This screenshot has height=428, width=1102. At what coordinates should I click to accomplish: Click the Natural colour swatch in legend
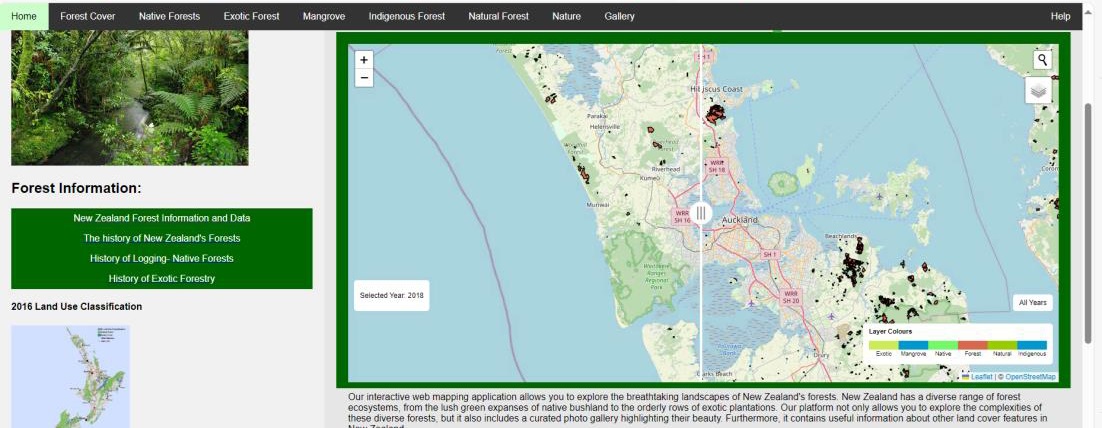pos(1002,345)
